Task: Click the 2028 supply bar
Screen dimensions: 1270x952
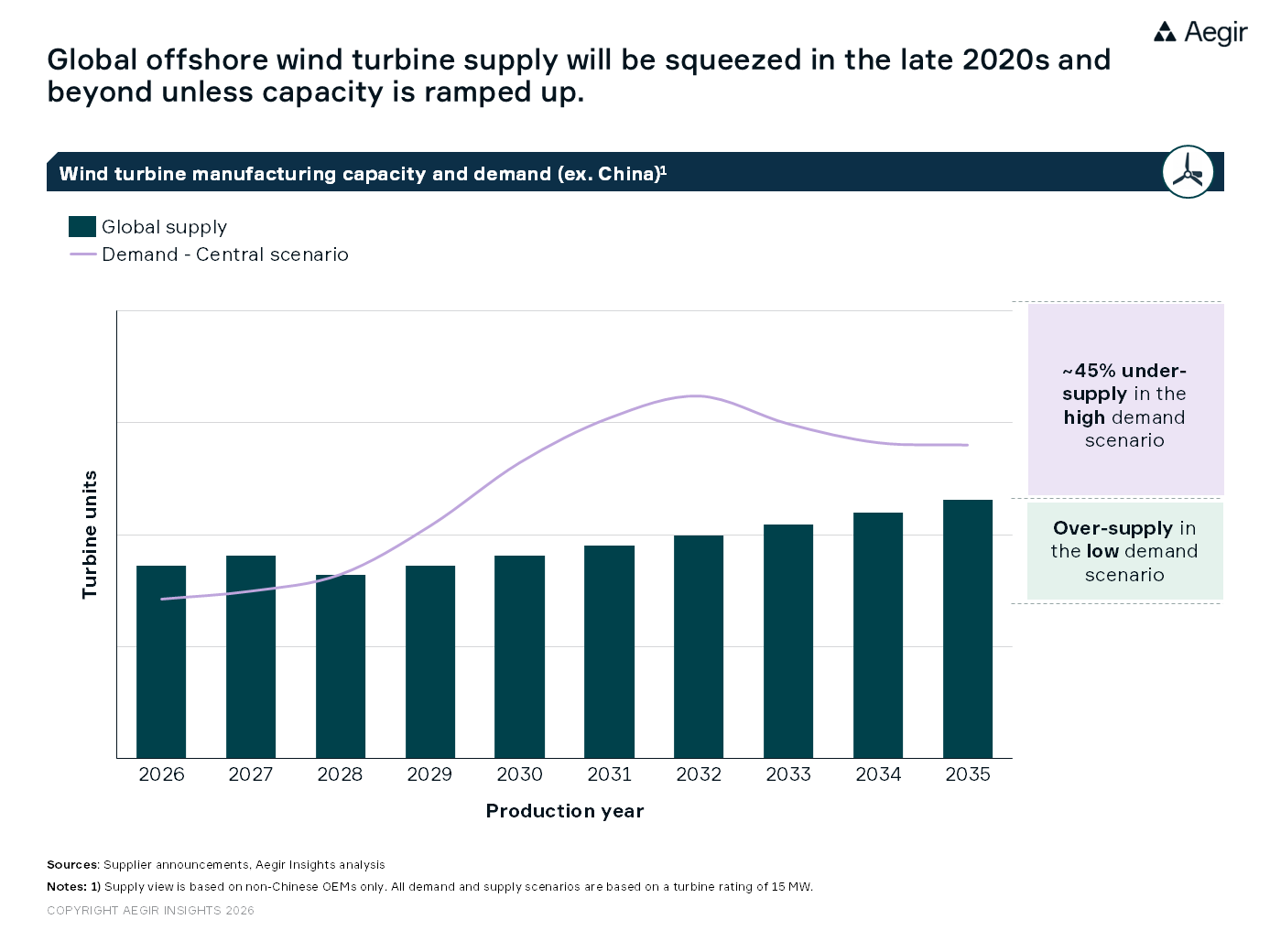Action: pyautogui.click(x=341, y=666)
